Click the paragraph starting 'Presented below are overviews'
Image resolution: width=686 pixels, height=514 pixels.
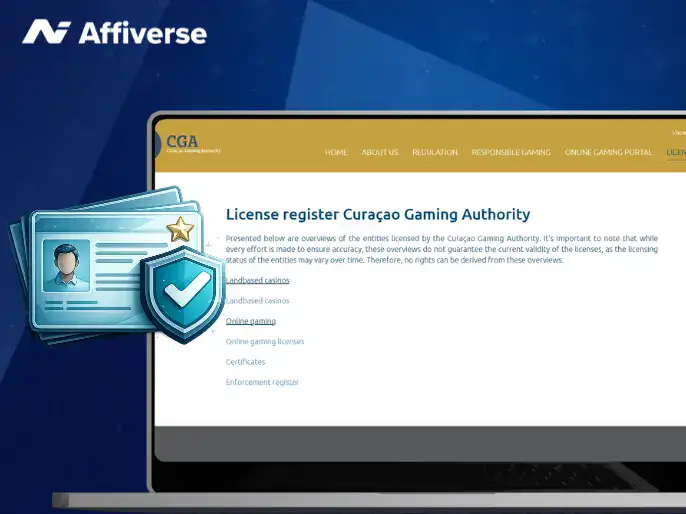442,249
